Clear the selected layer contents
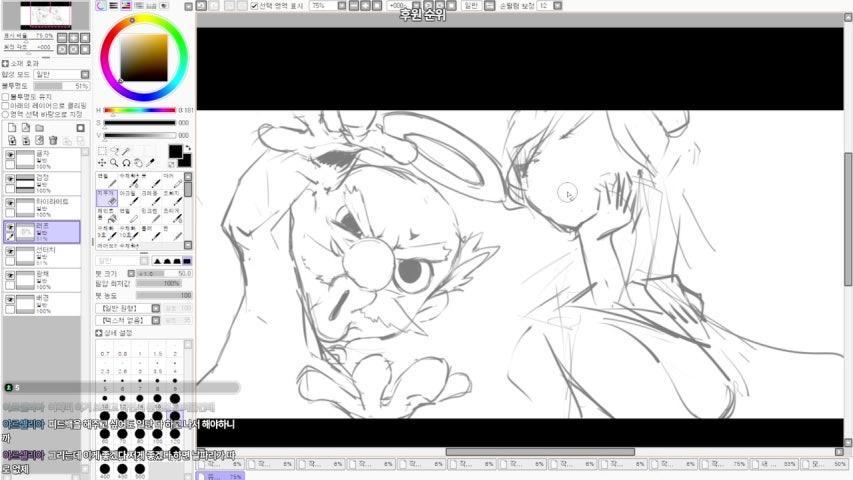This screenshot has width=853, height=480. tap(39, 140)
